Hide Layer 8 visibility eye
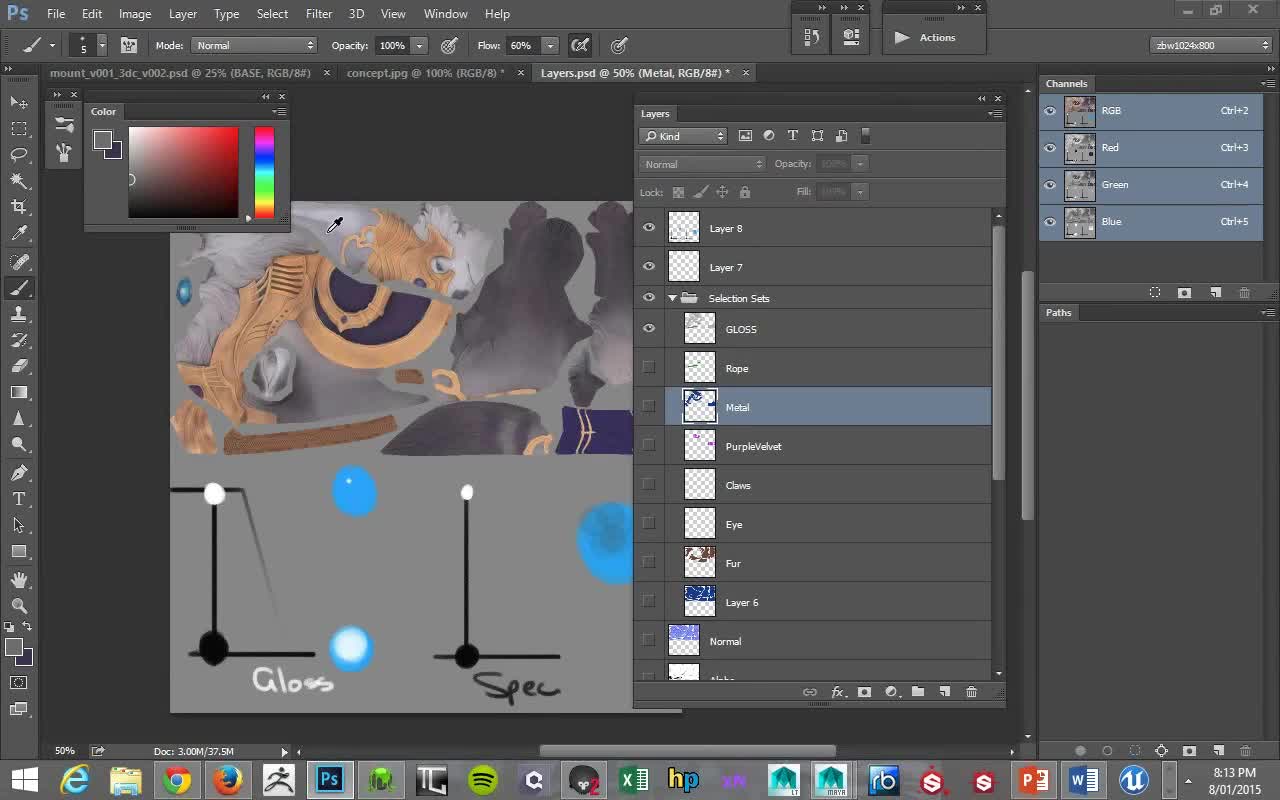 649,228
